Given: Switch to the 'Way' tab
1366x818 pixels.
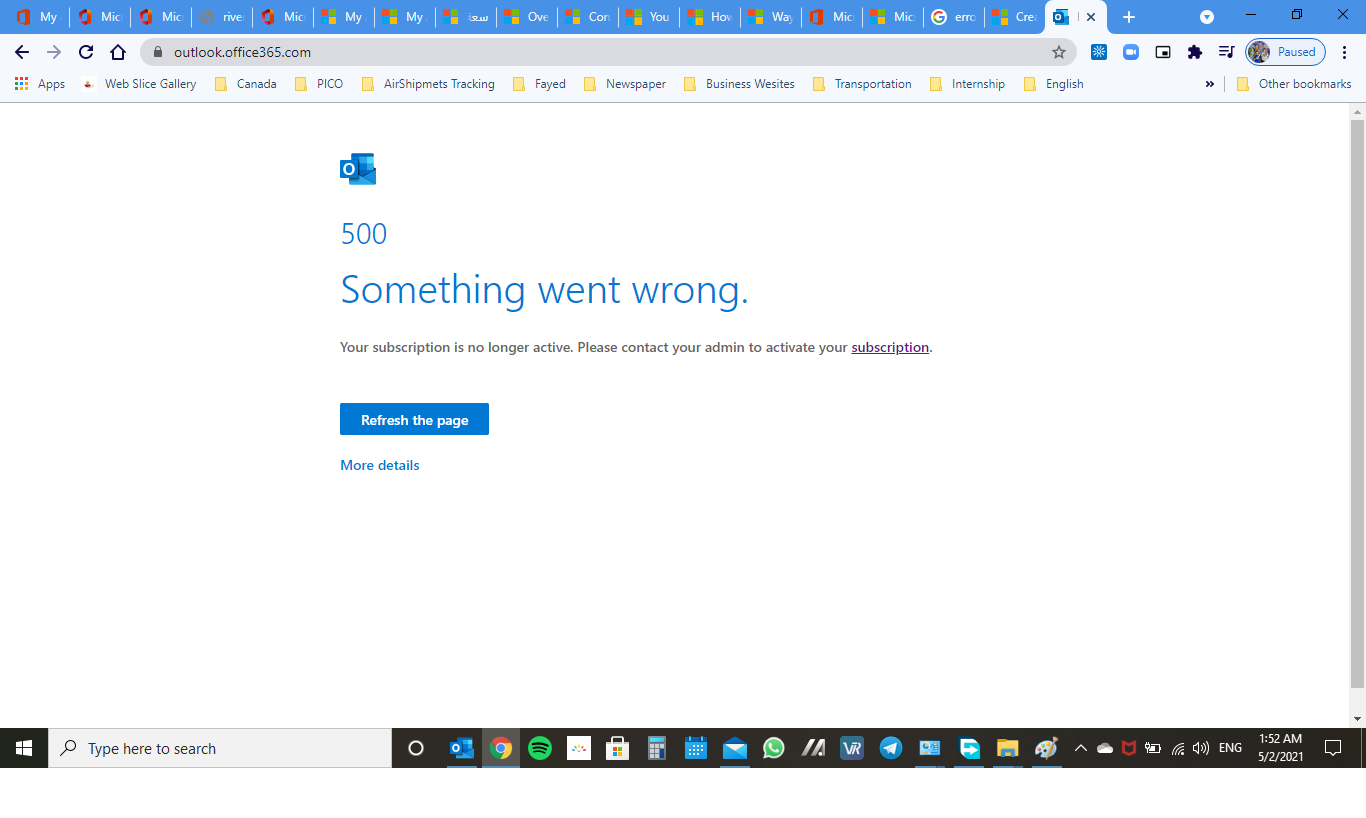Looking at the screenshot, I should click(771, 17).
